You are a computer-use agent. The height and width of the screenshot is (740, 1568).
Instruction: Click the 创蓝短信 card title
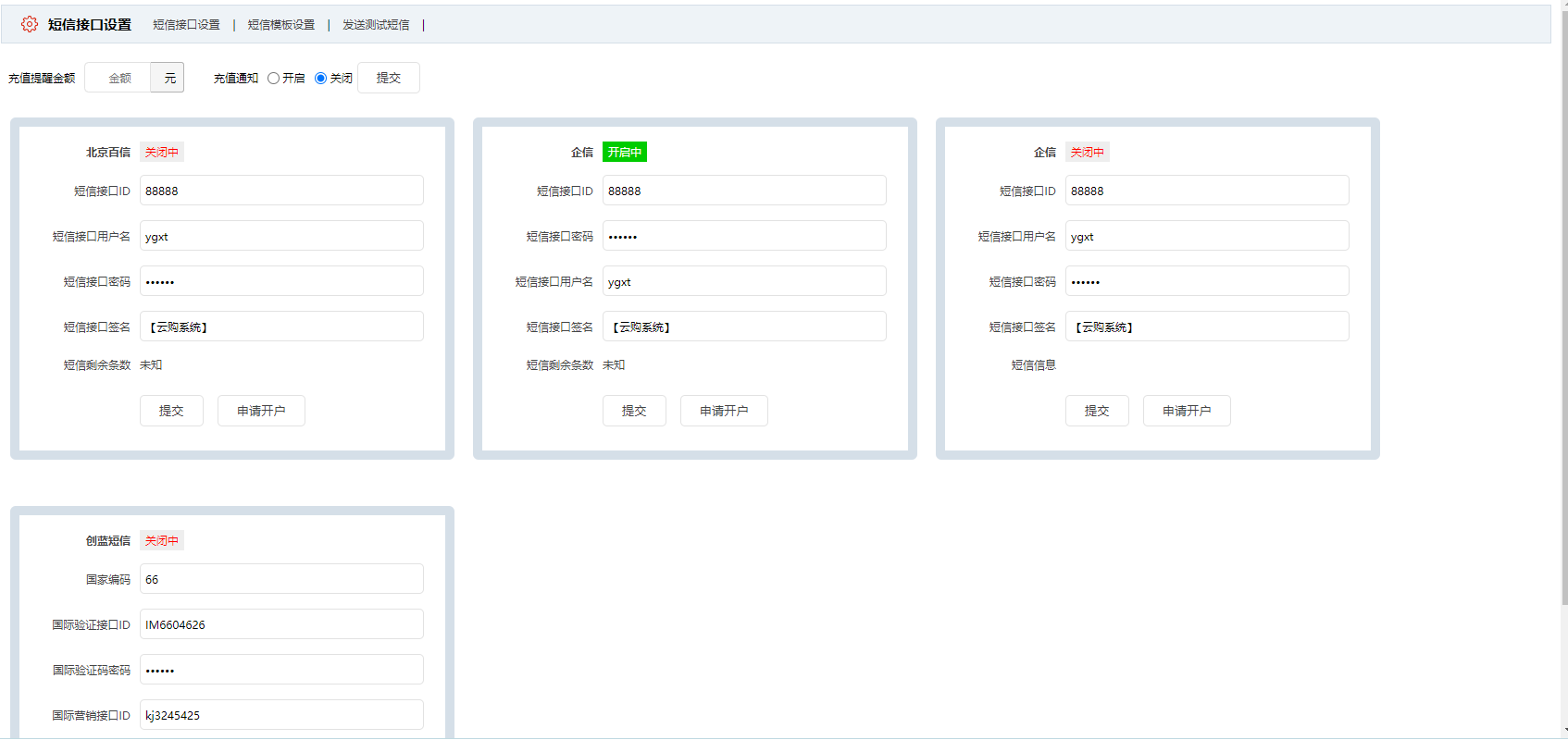click(108, 541)
